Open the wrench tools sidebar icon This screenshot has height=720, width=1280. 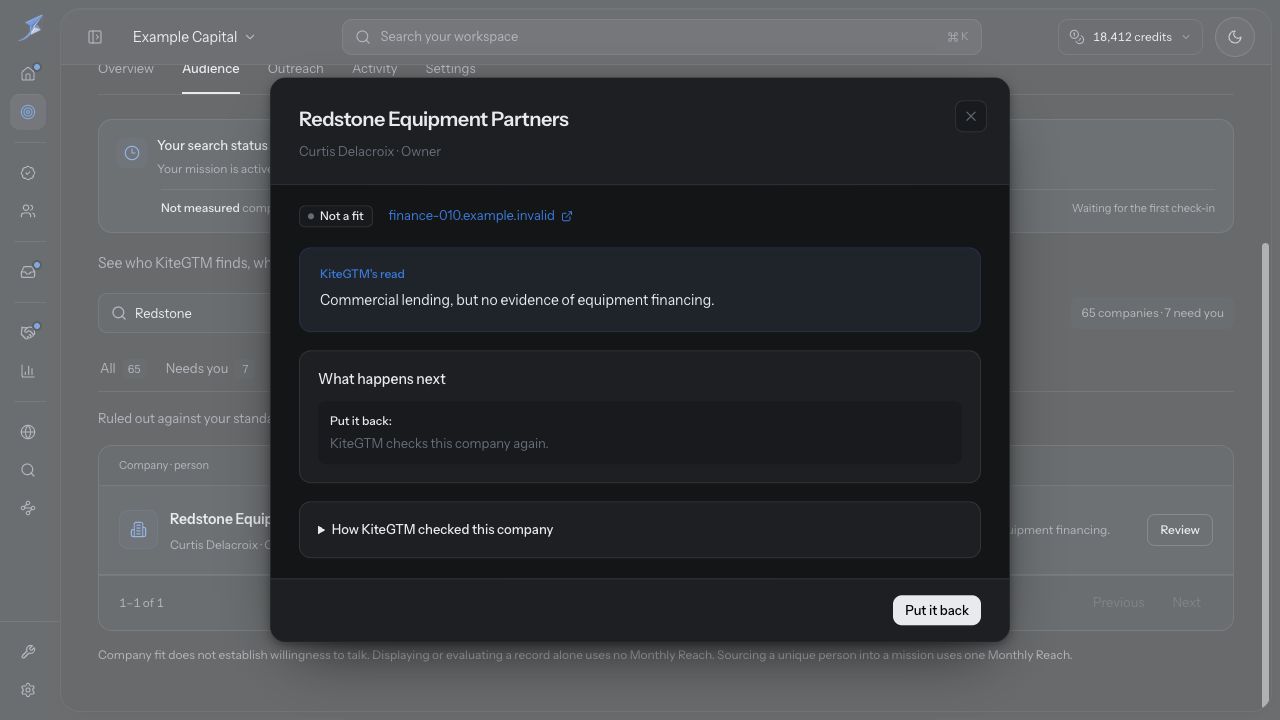pyautogui.click(x=28, y=652)
